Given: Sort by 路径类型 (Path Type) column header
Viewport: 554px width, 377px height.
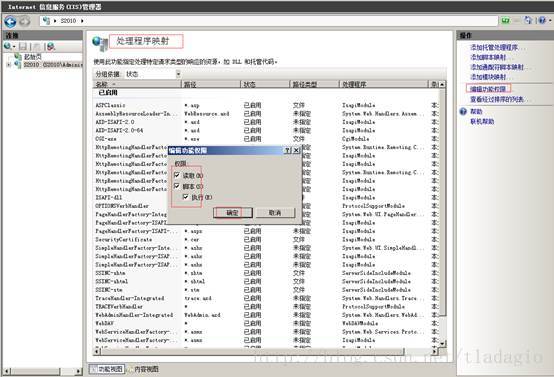Looking at the screenshot, I should click(x=315, y=84).
